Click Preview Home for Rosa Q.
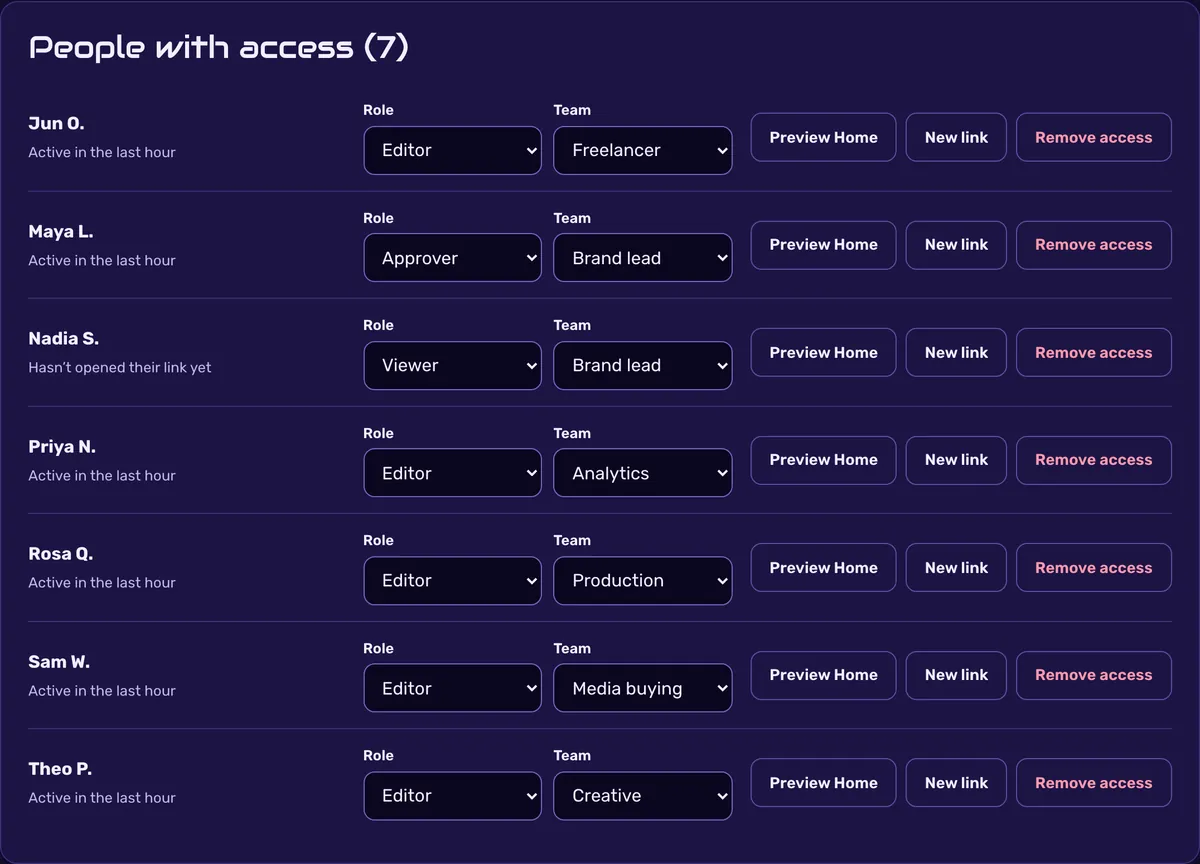The width and height of the screenshot is (1200, 864). tap(823, 567)
